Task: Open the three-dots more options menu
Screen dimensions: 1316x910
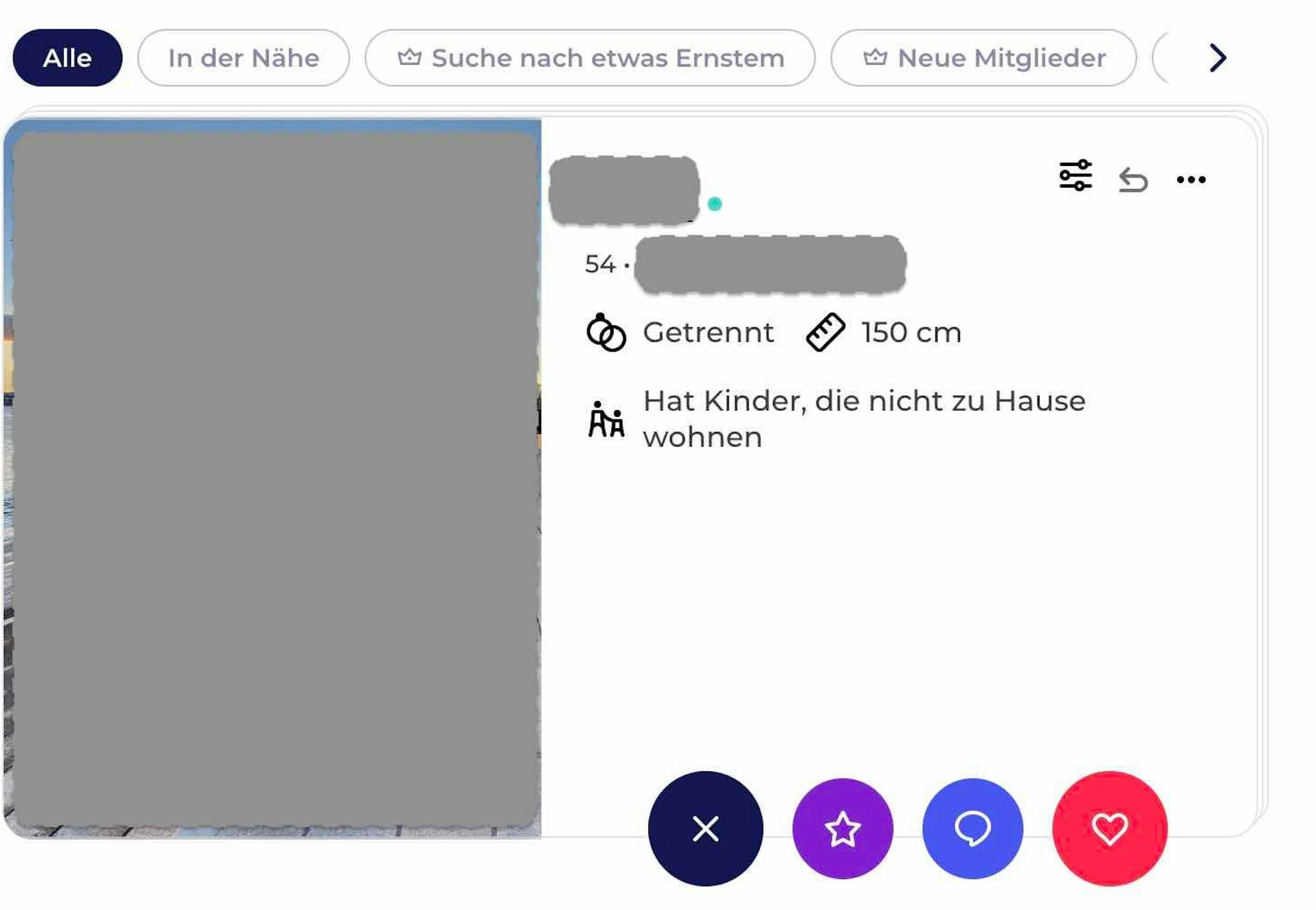Action: click(1190, 179)
